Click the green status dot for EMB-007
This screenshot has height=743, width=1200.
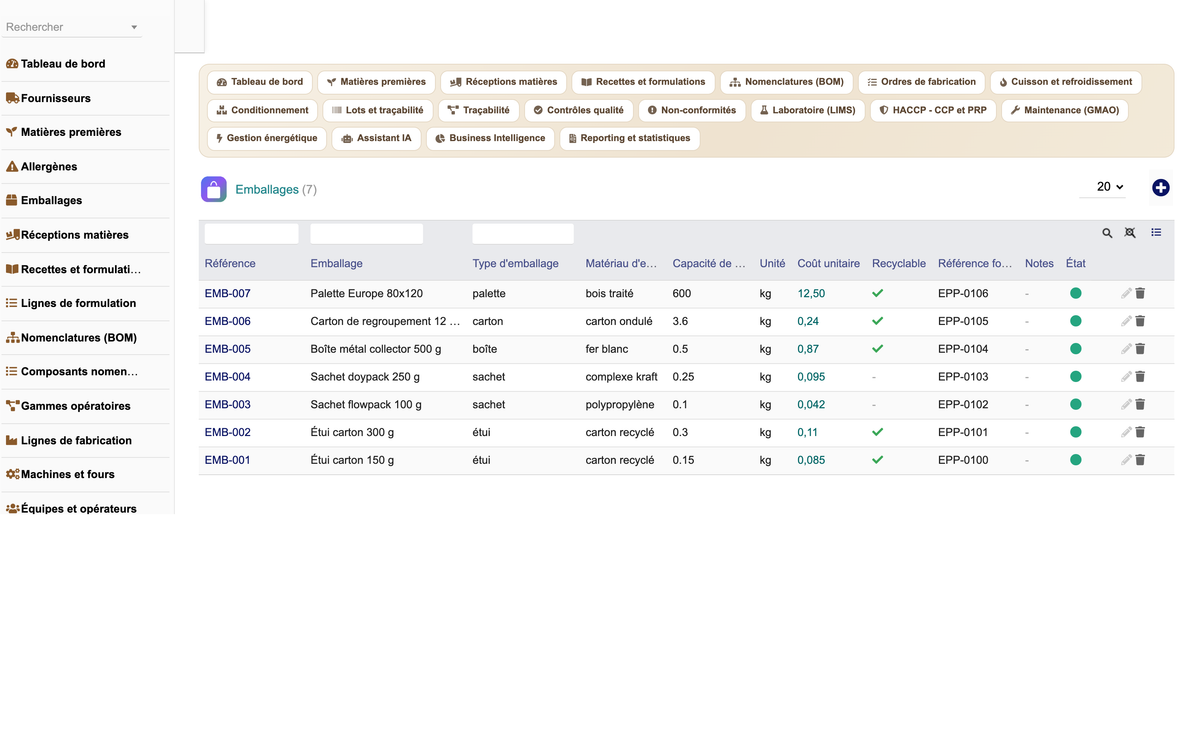coord(1076,294)
